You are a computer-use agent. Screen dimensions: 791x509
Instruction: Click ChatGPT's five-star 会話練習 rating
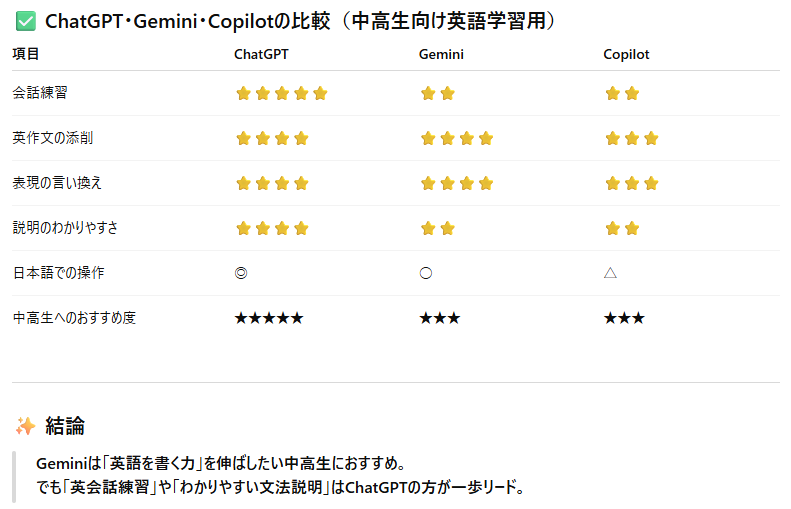point(281,94)
